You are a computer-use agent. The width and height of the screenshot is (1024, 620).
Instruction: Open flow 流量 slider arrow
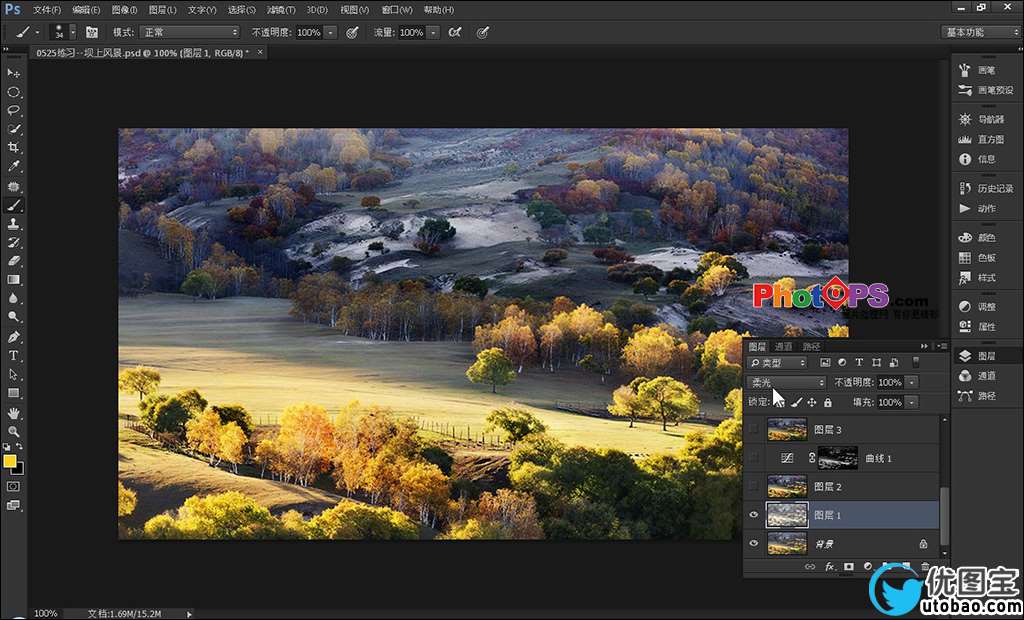433,32
